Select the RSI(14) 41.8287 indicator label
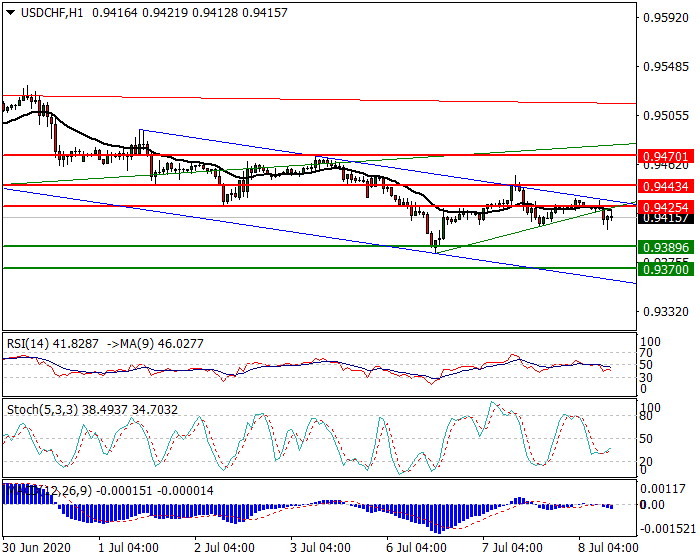Screen dimensions: 700x560 52,343
